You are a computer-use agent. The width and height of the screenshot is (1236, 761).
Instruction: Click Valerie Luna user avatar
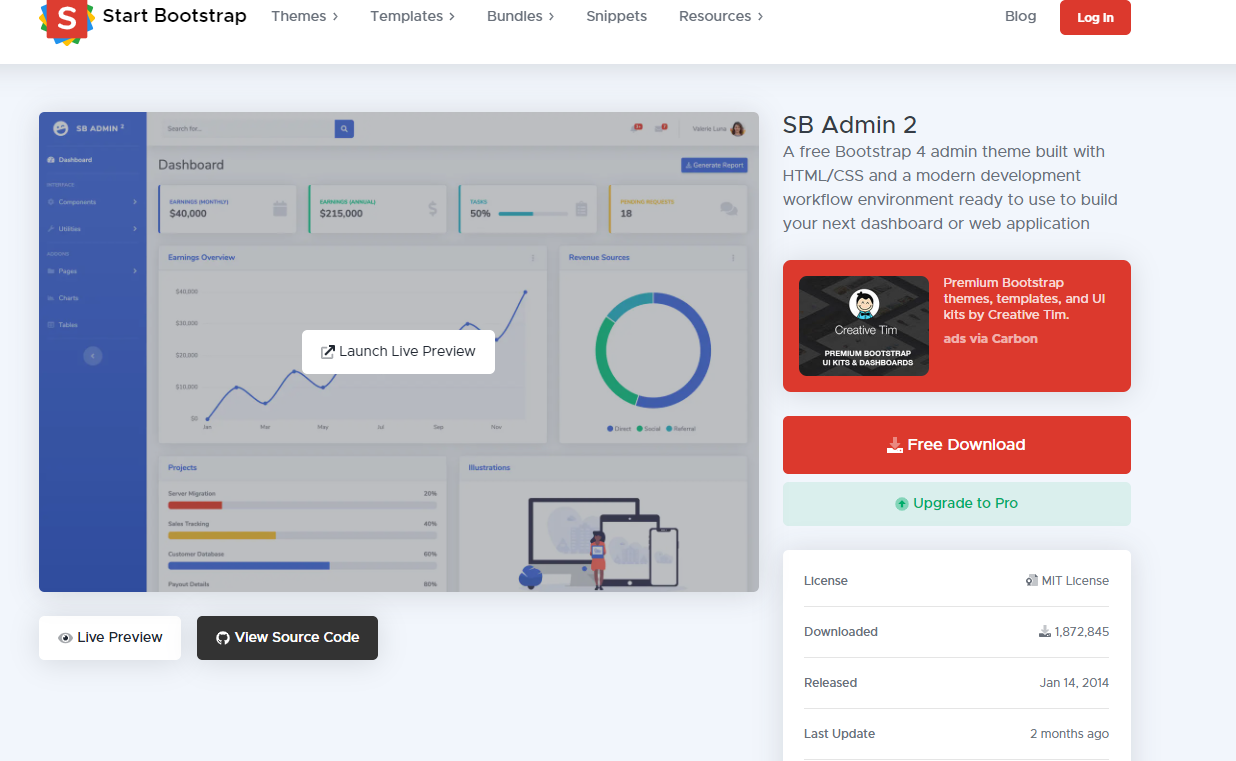tap(738, 128)
